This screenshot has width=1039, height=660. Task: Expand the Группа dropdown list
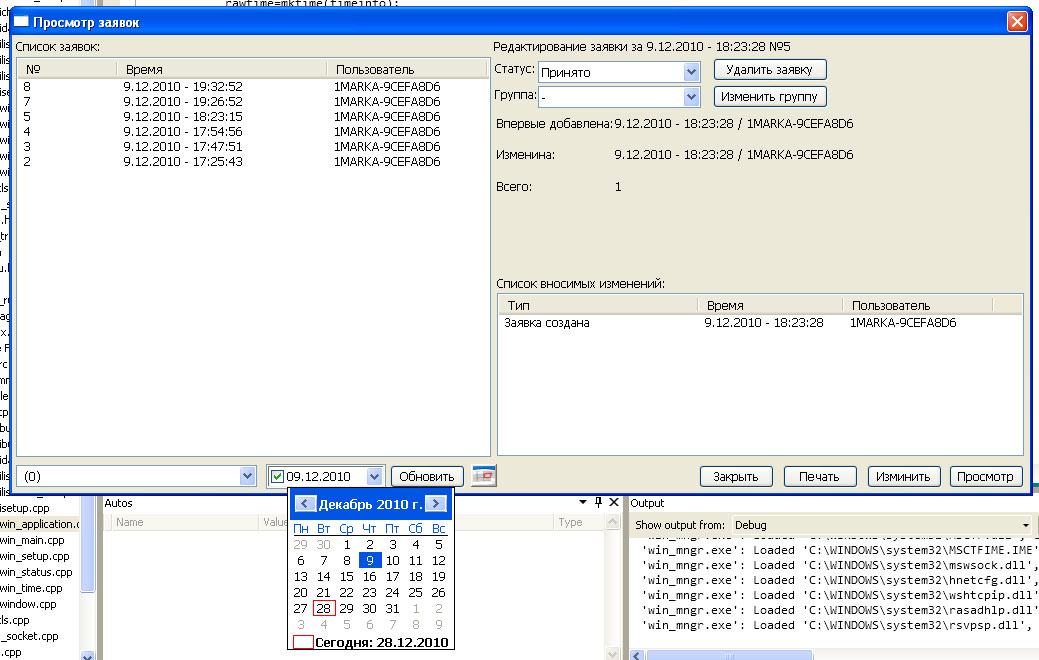691,97
